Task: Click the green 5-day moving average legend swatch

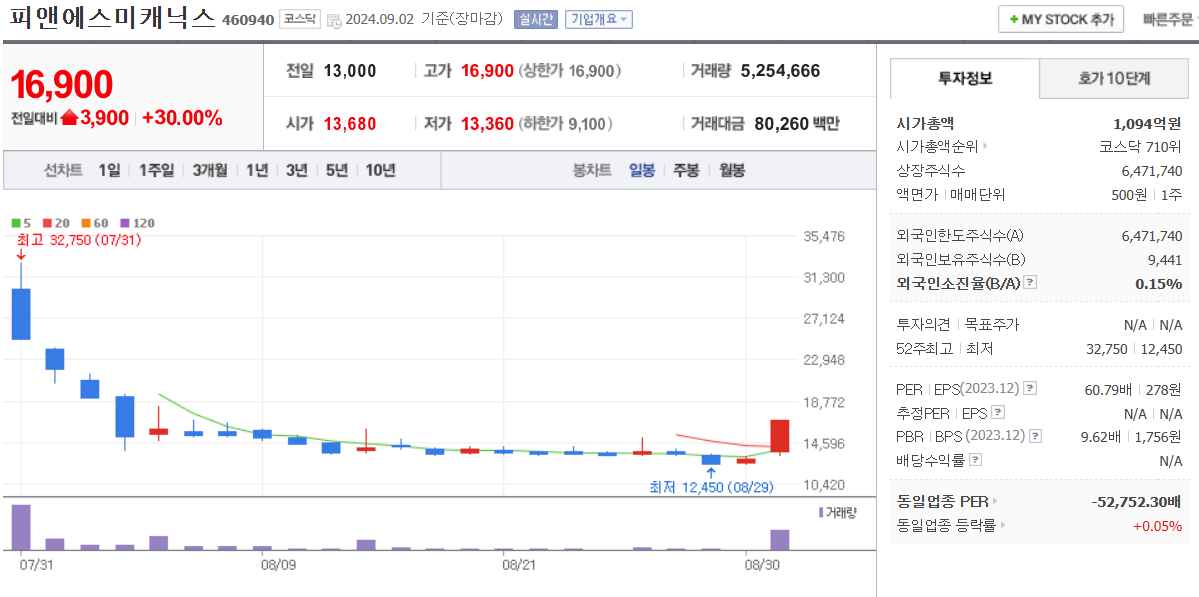Action: [16, 223]
